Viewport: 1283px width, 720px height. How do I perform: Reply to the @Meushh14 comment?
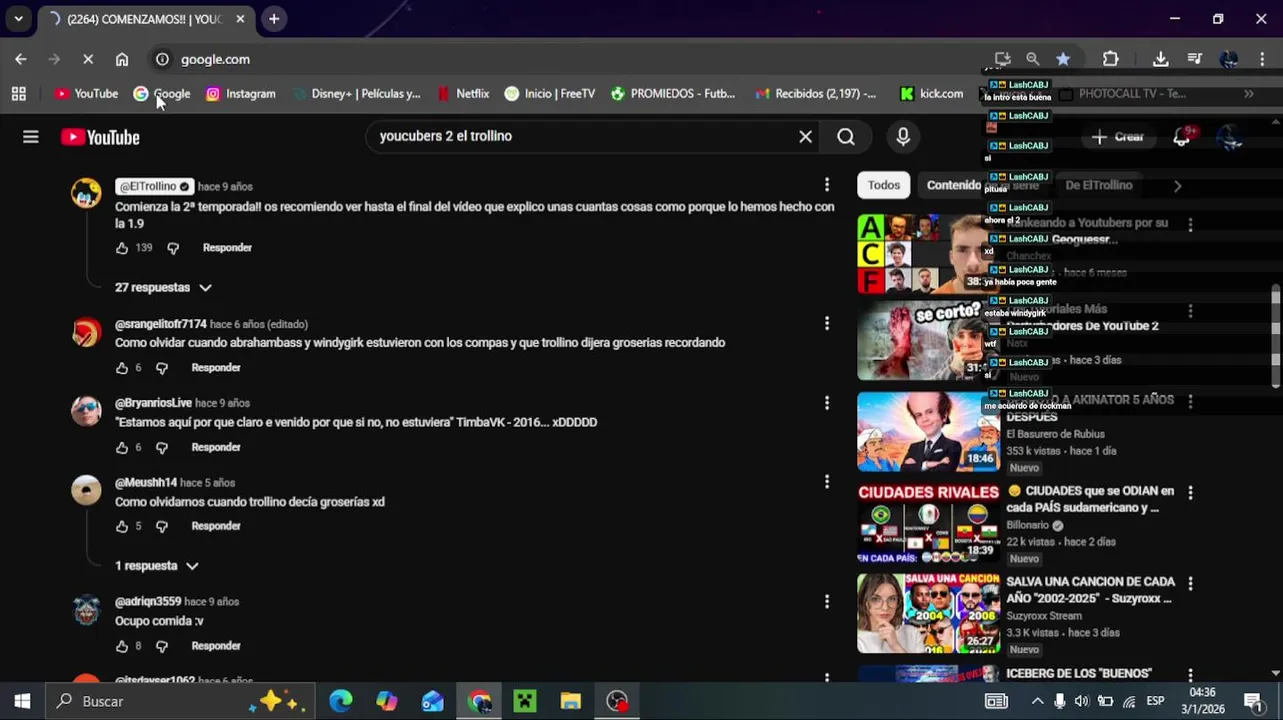(216, 527)
